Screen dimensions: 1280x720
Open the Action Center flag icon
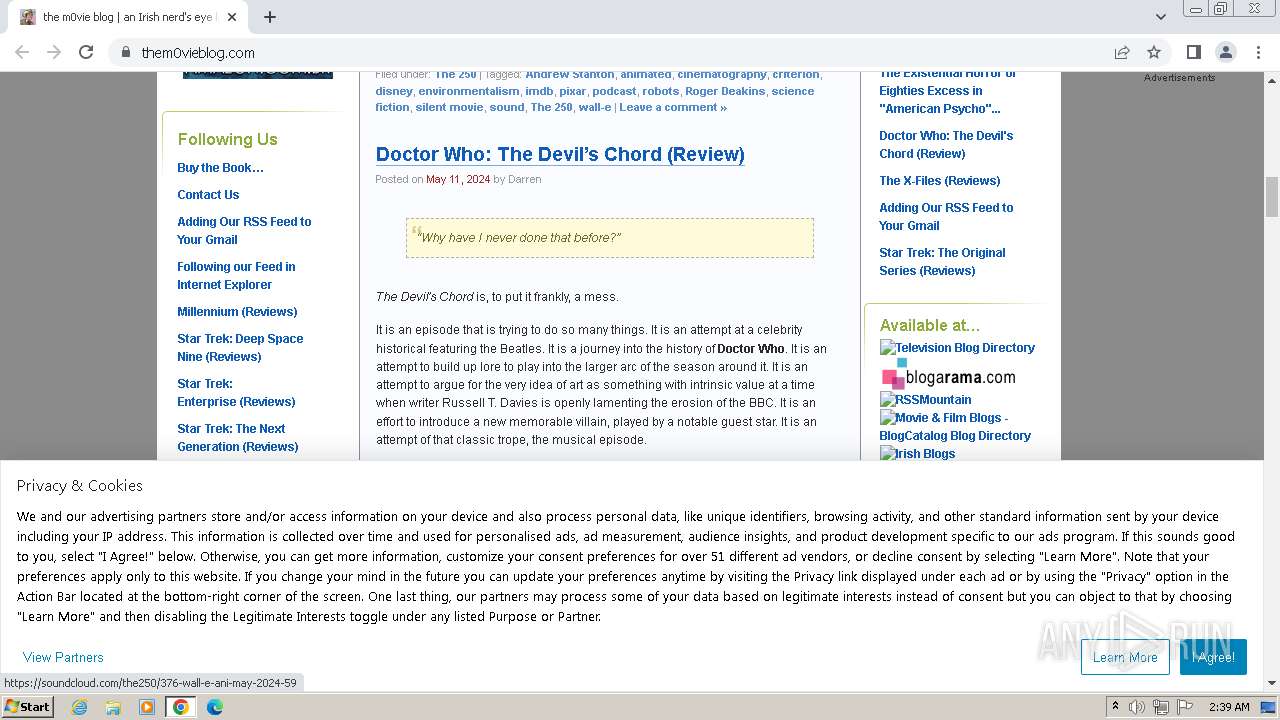point(1185,707)
